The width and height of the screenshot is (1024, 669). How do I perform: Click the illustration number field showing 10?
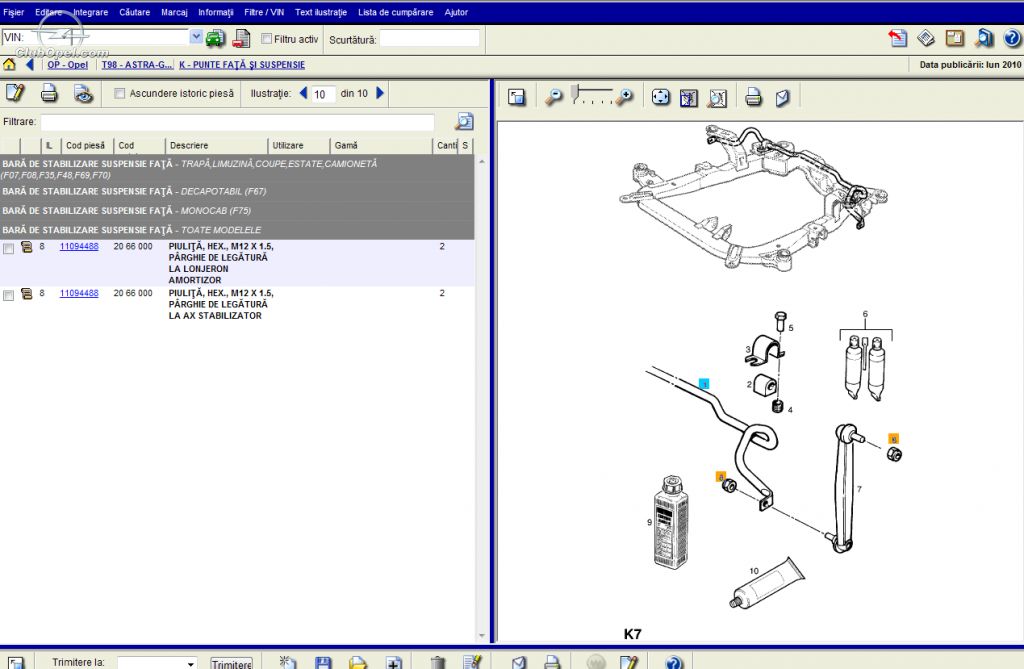[323, 94]
